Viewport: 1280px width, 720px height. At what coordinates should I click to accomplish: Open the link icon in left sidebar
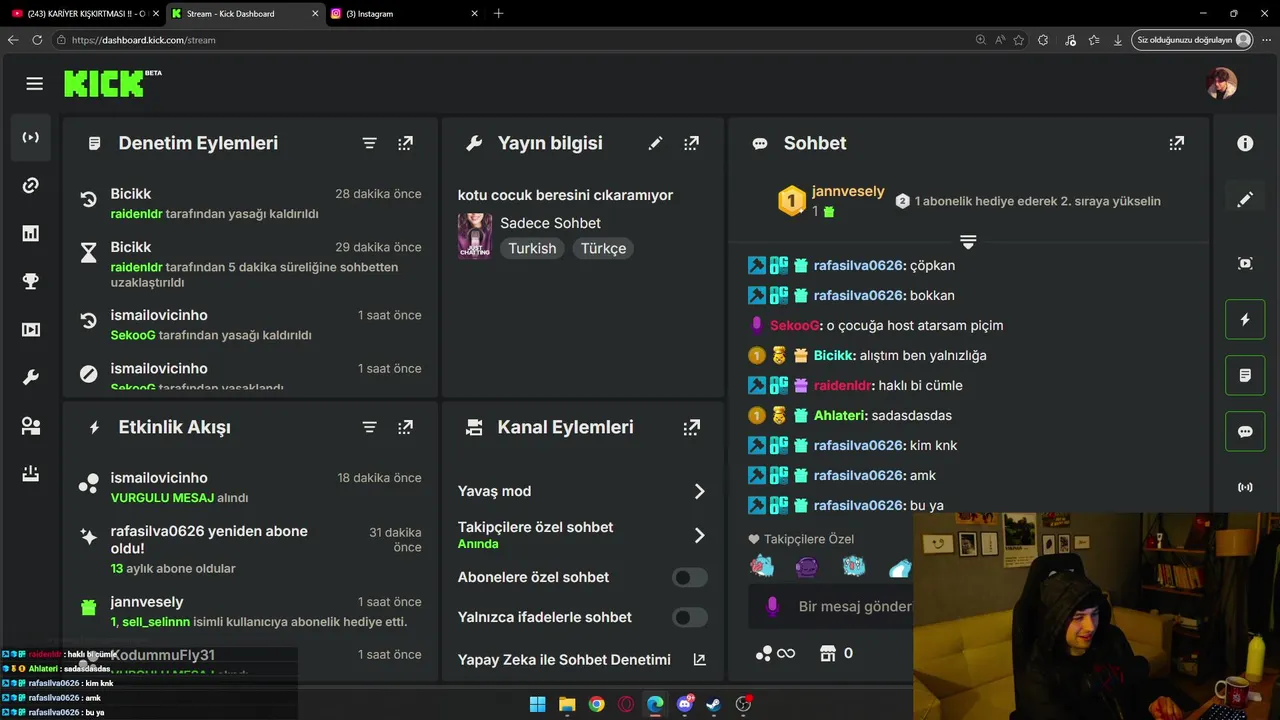click(x=31, y=185)
